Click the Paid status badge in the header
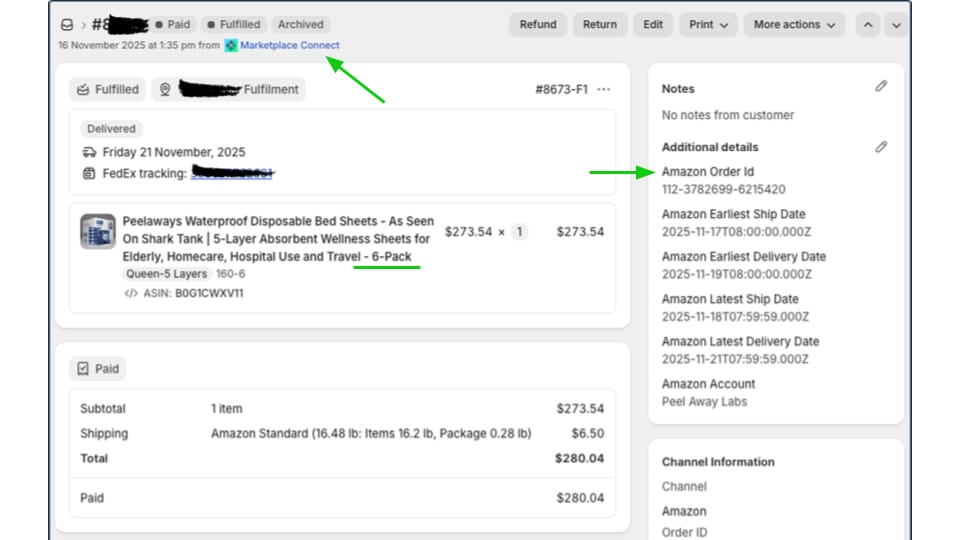The image size is (960, 540). tap(173, 24)
